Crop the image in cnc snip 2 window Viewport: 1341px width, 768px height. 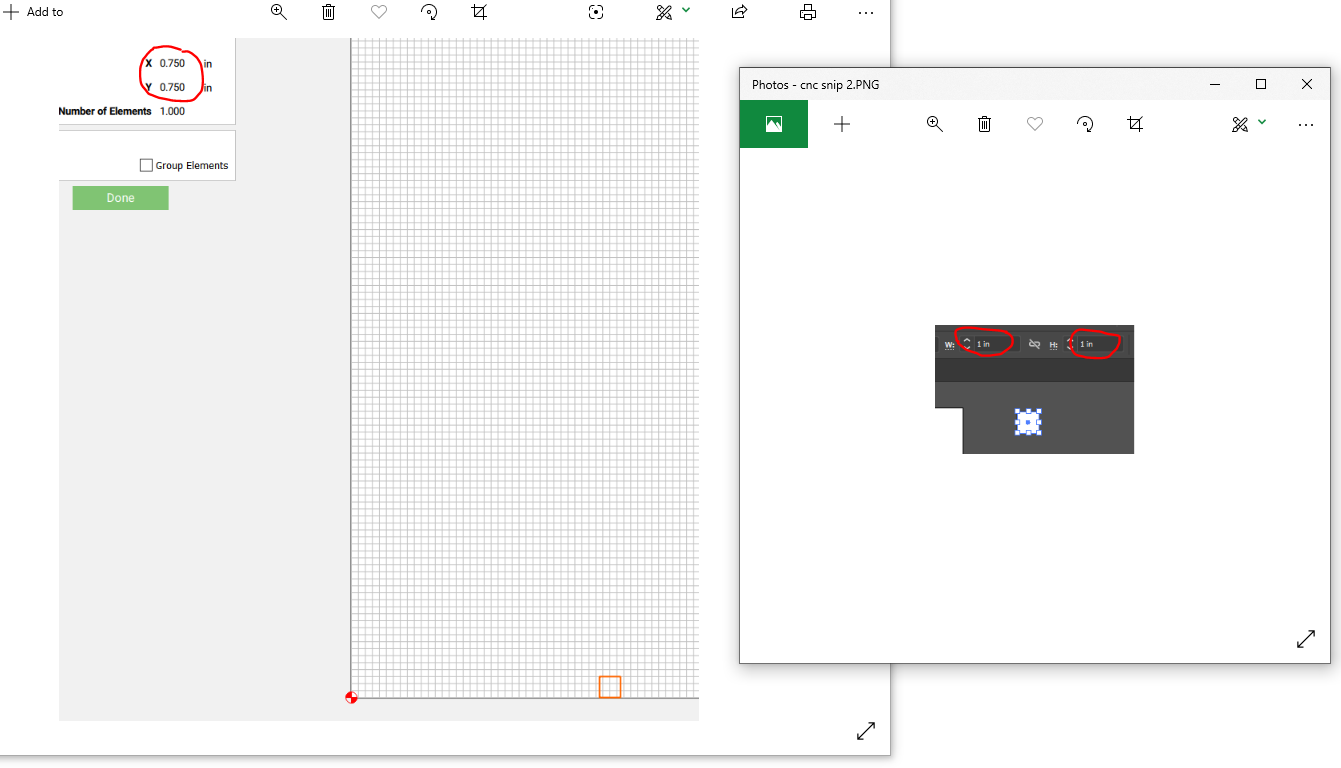point(1135,124)
